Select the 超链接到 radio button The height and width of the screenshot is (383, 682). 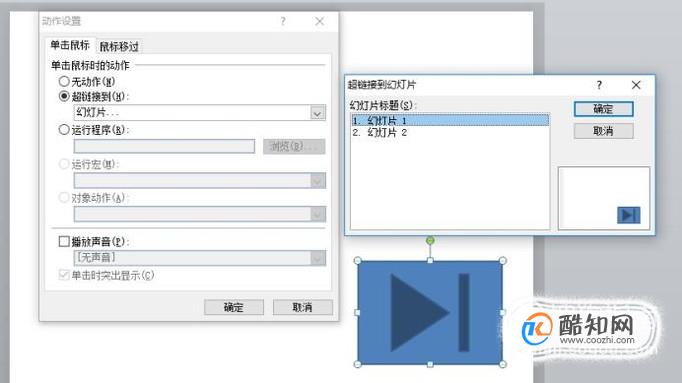64,96
